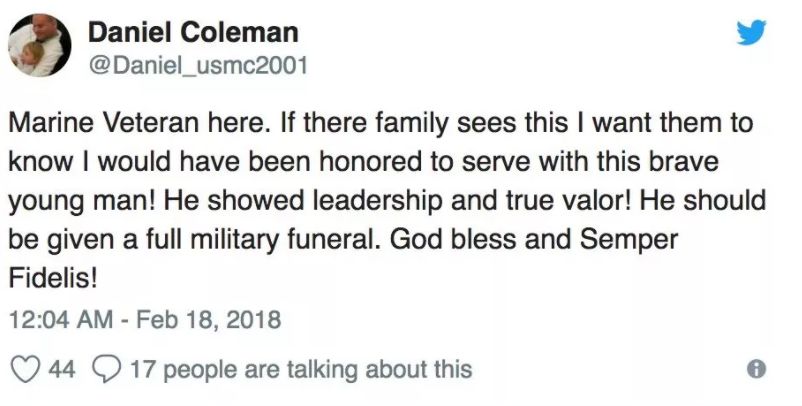802x406 pixels.
Task: Click the Feb 18, 2018 date
Action: pyautogui.click(x=210, y=322)
